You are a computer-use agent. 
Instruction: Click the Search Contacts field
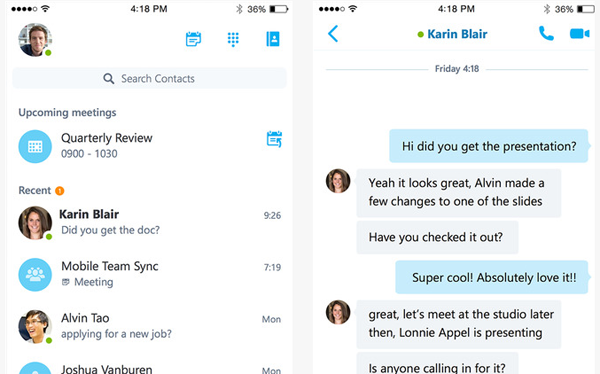(150, 78)
